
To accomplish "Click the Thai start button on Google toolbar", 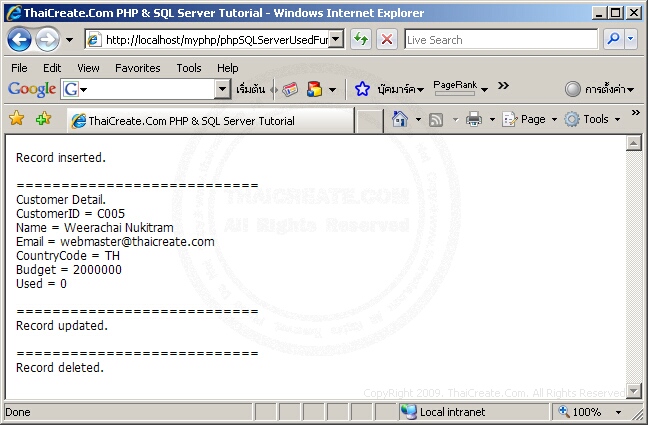I will click(250, 89).
